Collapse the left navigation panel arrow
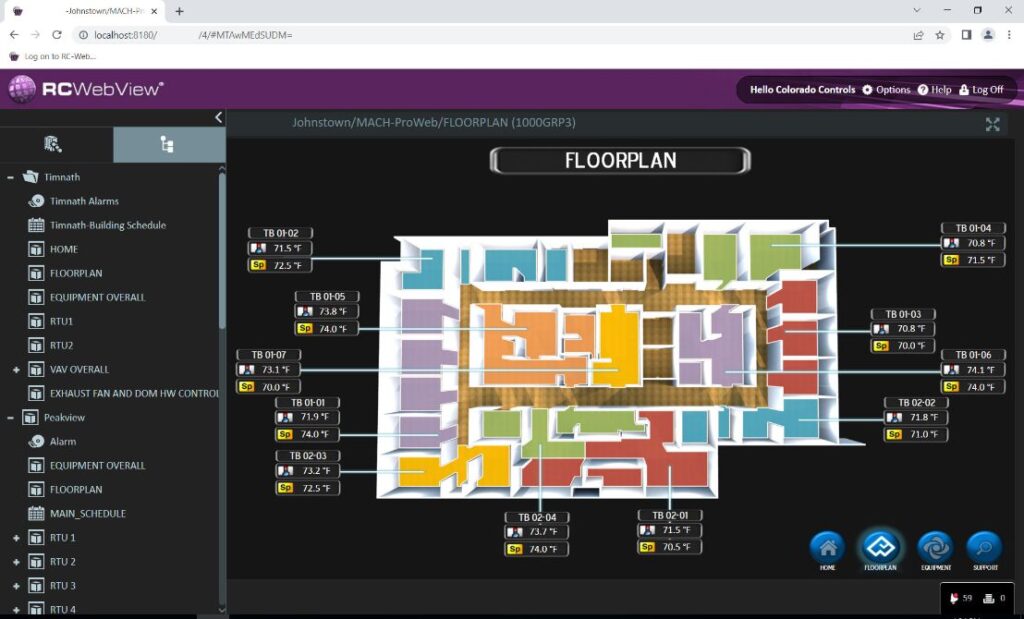Screen dimensions: 1024x619 (219, 117)
